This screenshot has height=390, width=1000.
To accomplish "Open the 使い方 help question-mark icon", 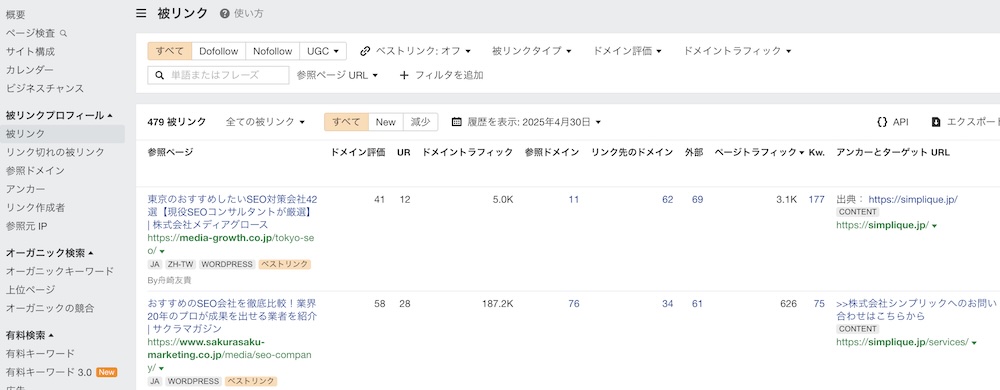I will point(224,13).
